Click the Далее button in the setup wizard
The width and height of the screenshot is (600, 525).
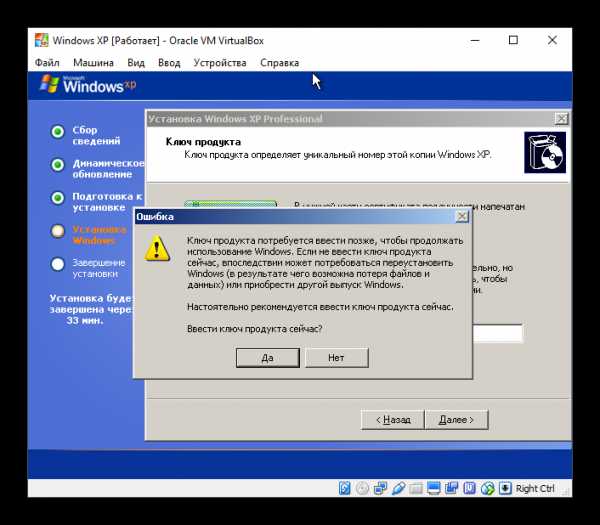pos(456,419)
